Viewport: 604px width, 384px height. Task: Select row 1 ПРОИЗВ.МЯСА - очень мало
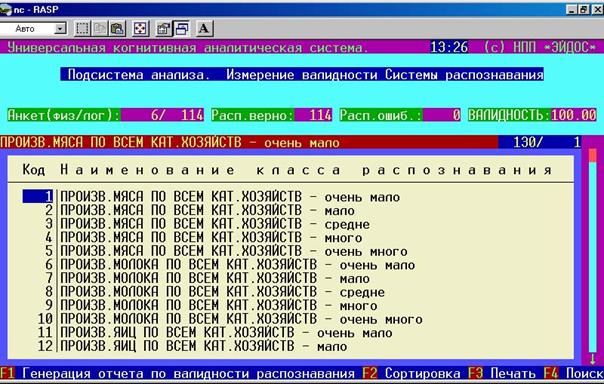point(211,197)
